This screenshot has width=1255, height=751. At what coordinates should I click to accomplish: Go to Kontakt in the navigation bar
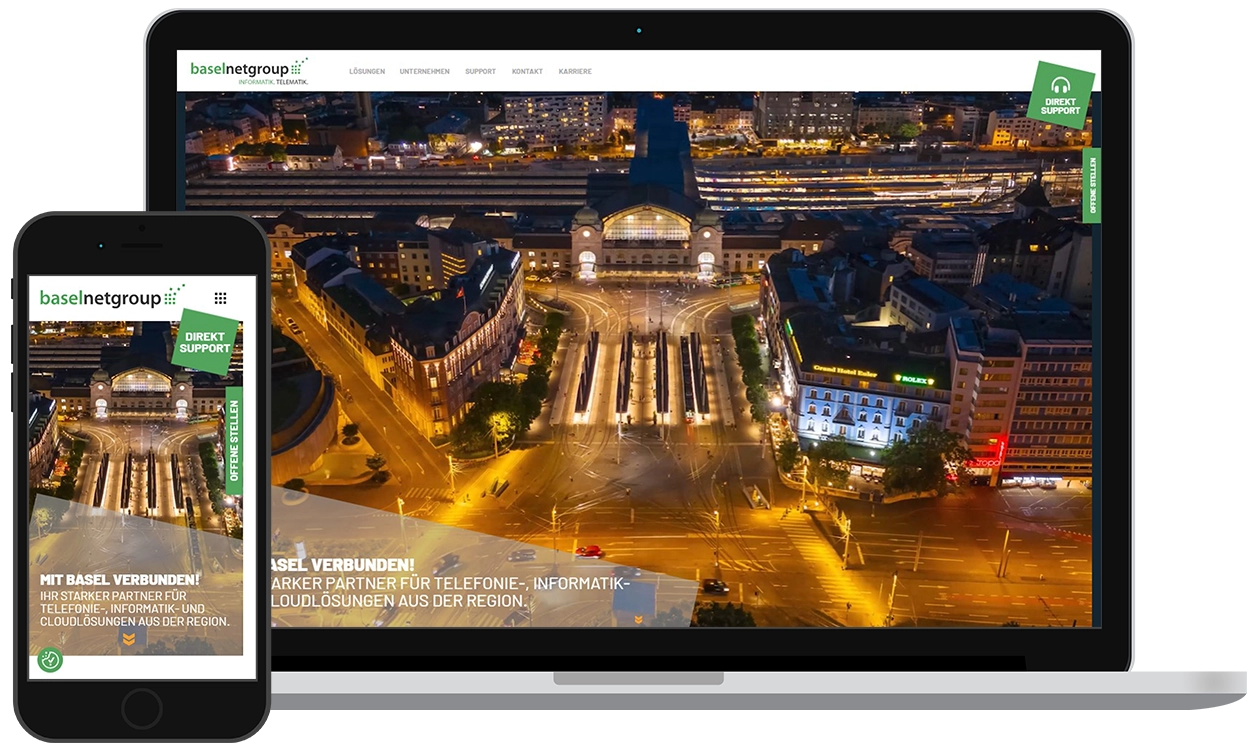pyautogui.click(x=527, y=72)
